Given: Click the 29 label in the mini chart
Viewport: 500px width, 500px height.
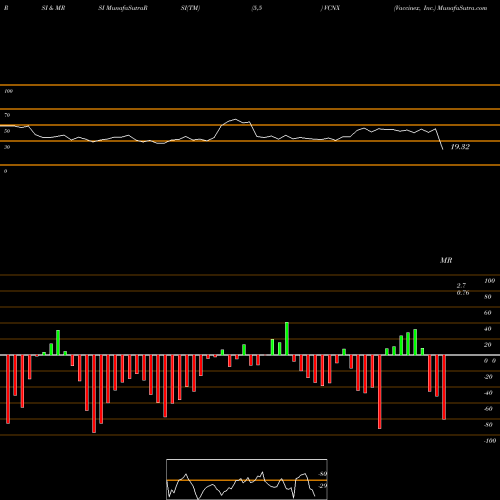Looking at the screenshot, I should (322, 486).
